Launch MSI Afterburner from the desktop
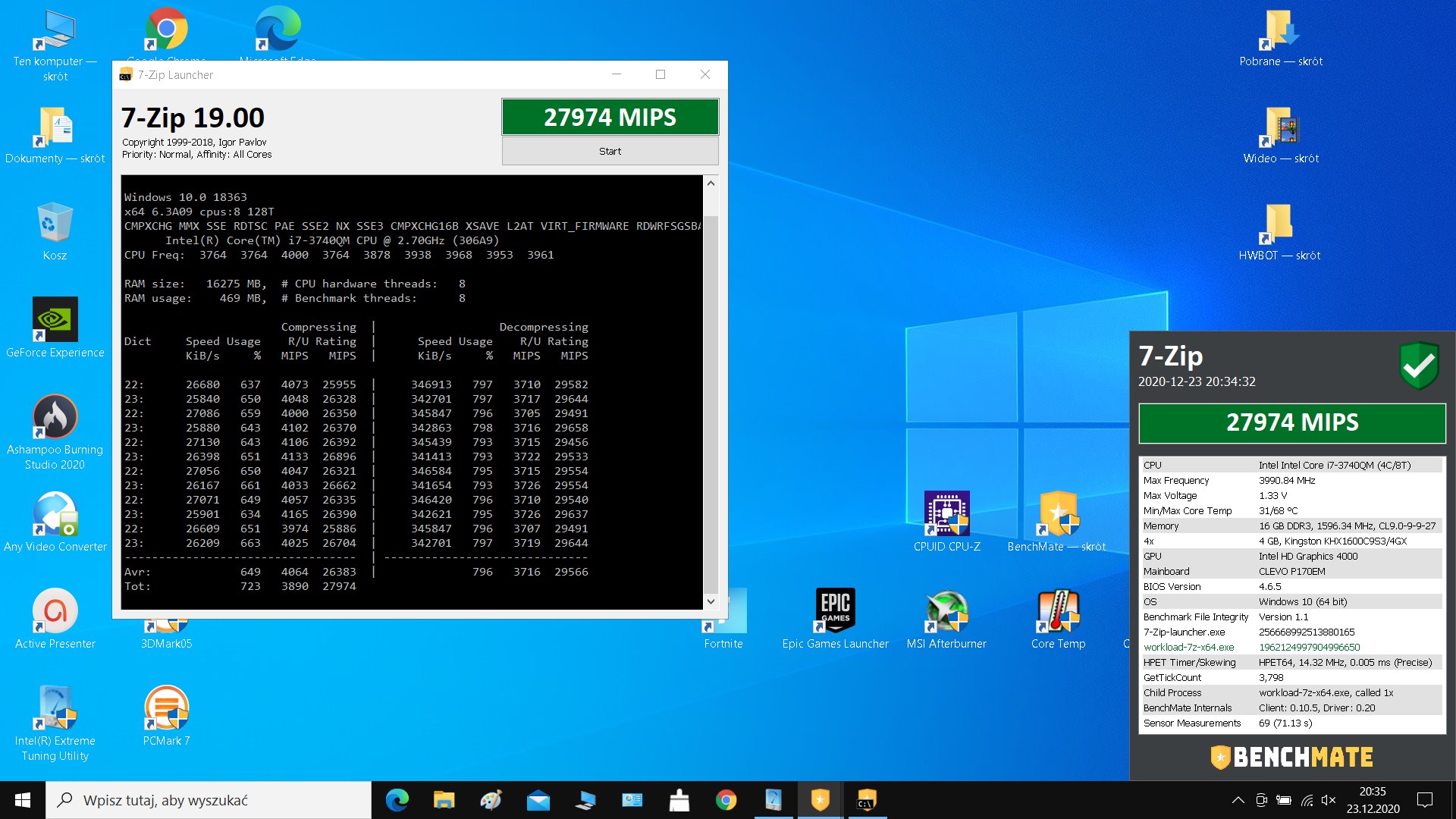 946,619
